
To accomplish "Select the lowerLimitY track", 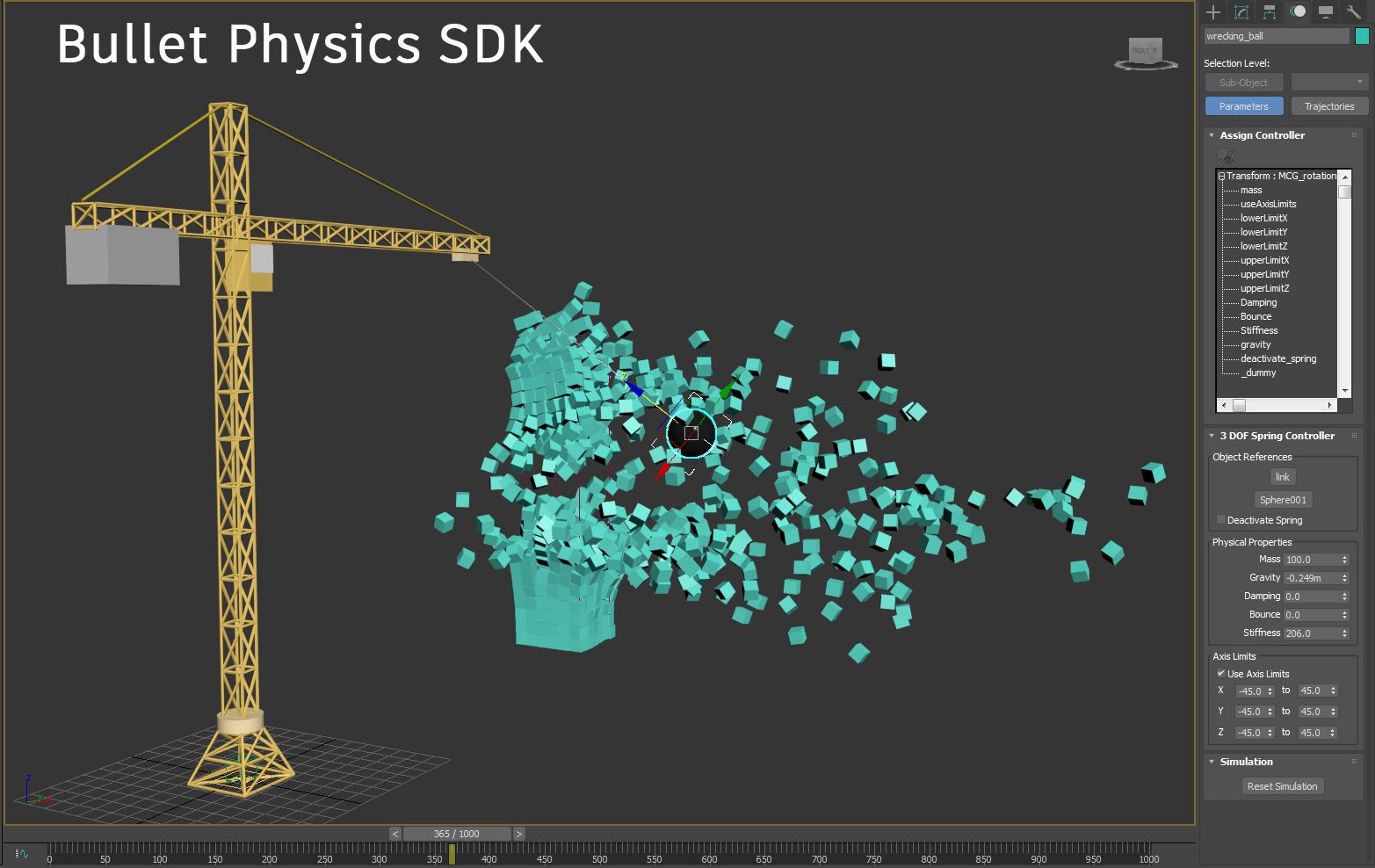I will coord(1263,232).
